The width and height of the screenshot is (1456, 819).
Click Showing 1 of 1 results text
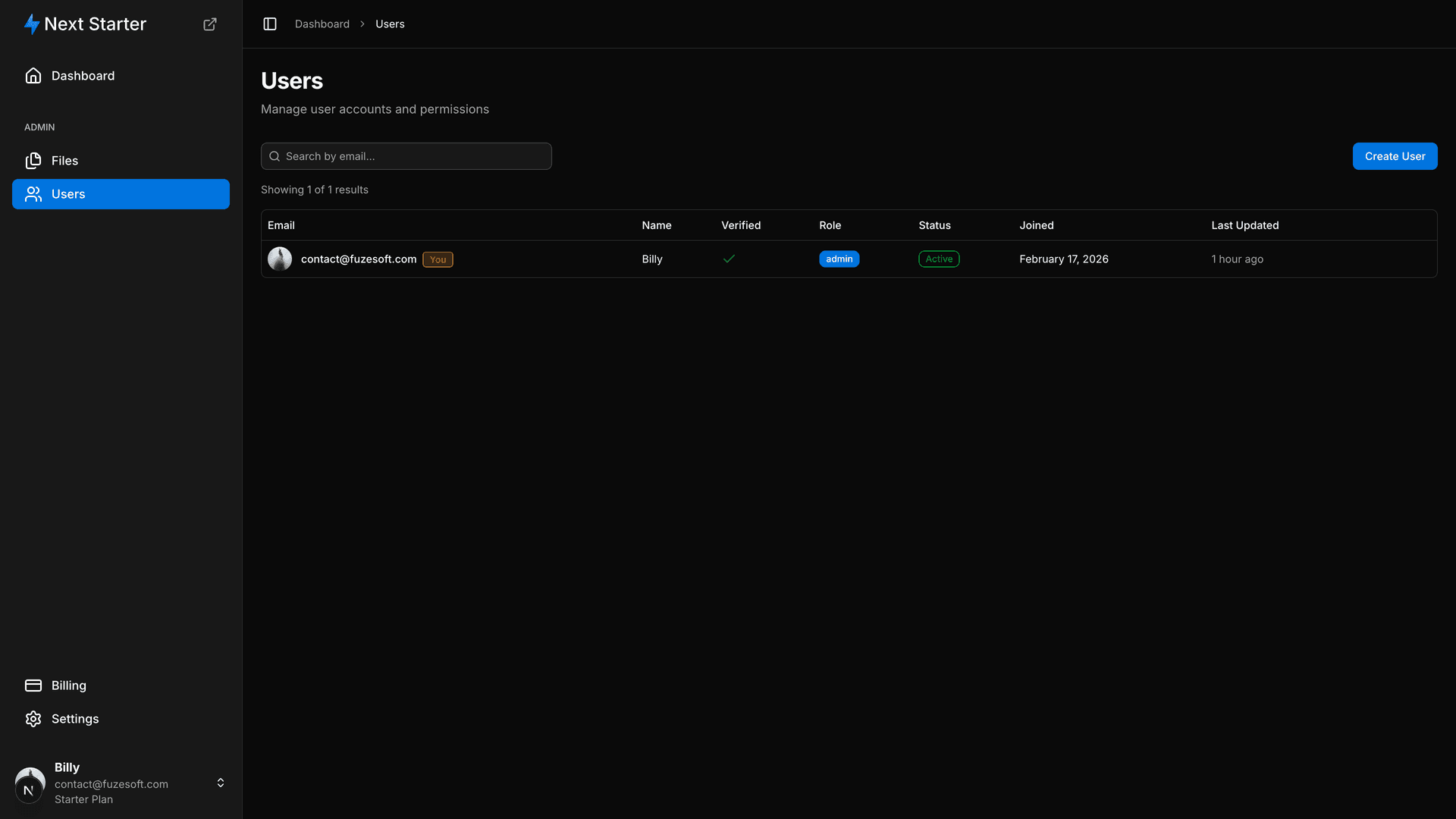click(315, 190)
